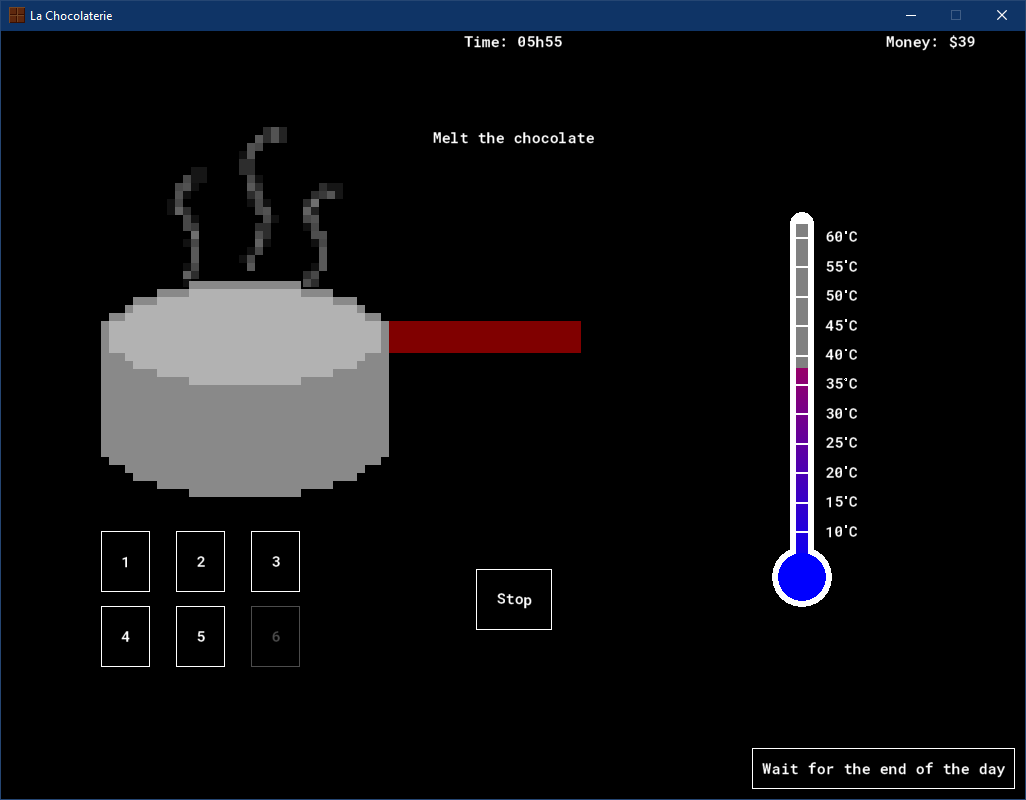Select heat level button 4
This screenshot has height=800, width=1026.
click(126, 636)
